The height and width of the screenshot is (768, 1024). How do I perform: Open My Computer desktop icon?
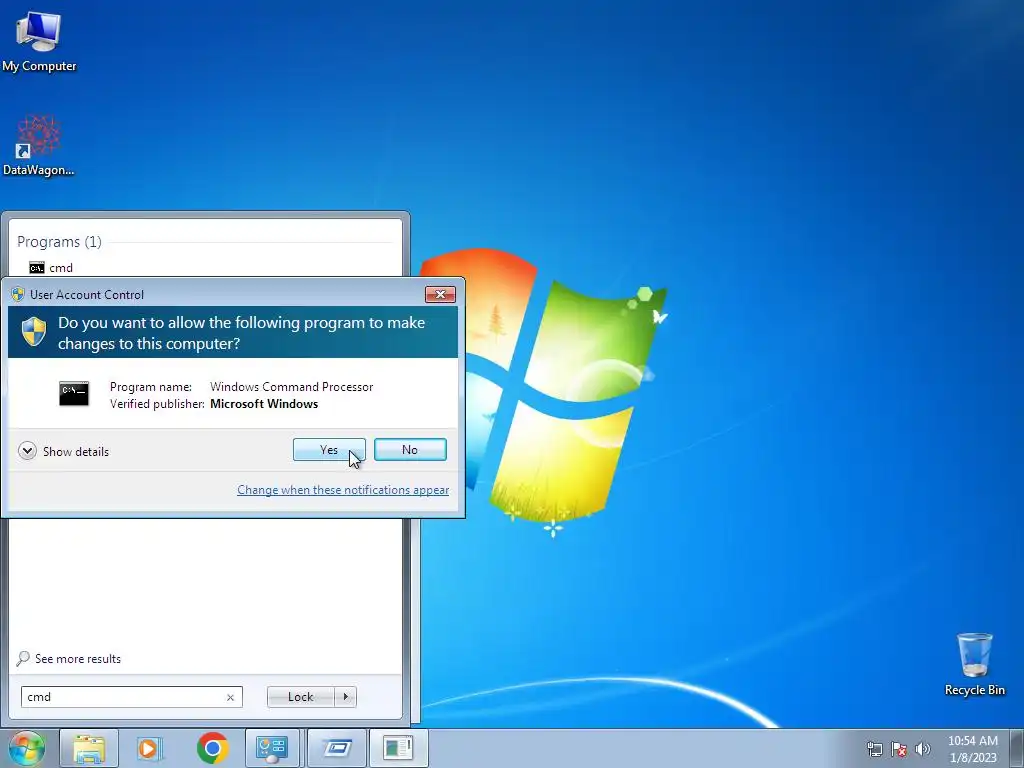39,42
